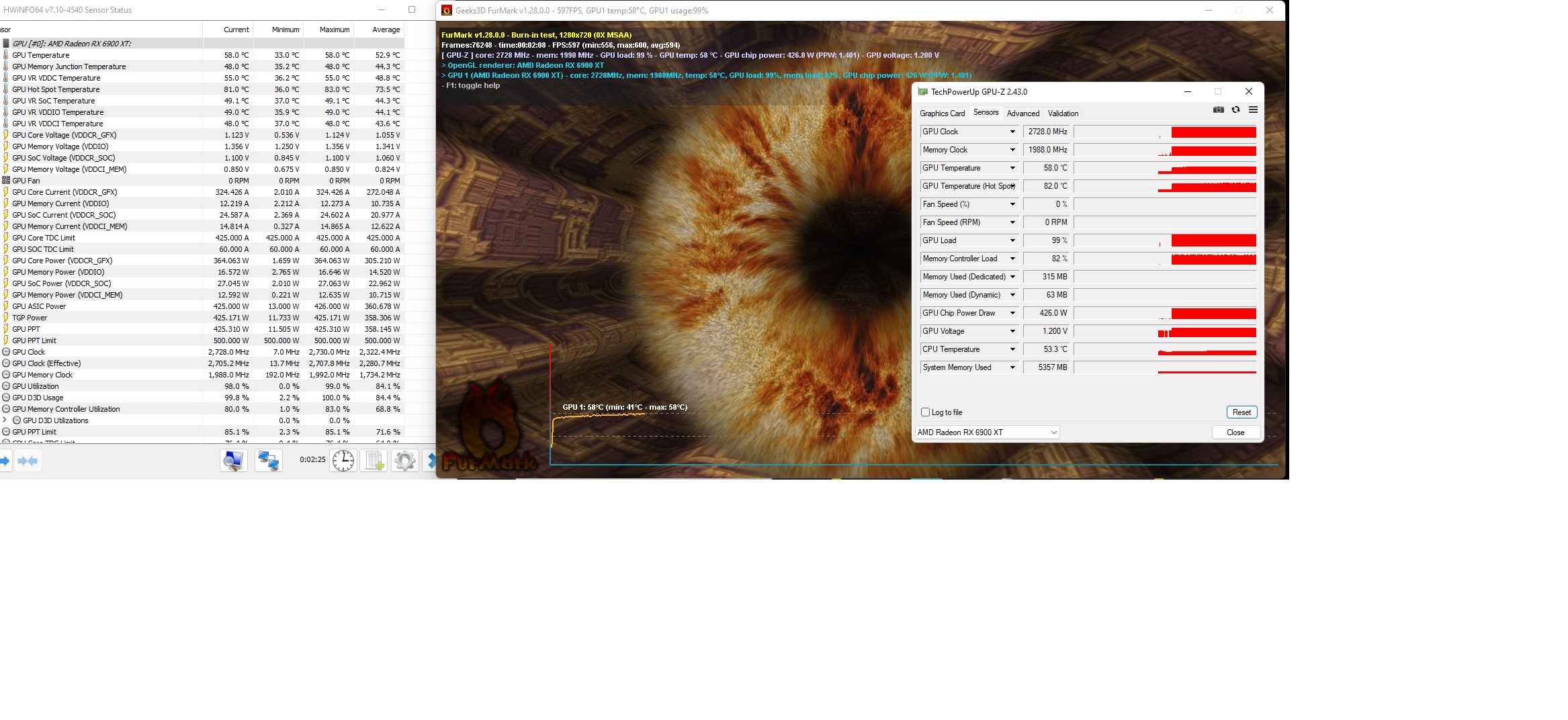
Task: Open AMD Radeon RX 6900 XT selector
Action: [987, 433]
